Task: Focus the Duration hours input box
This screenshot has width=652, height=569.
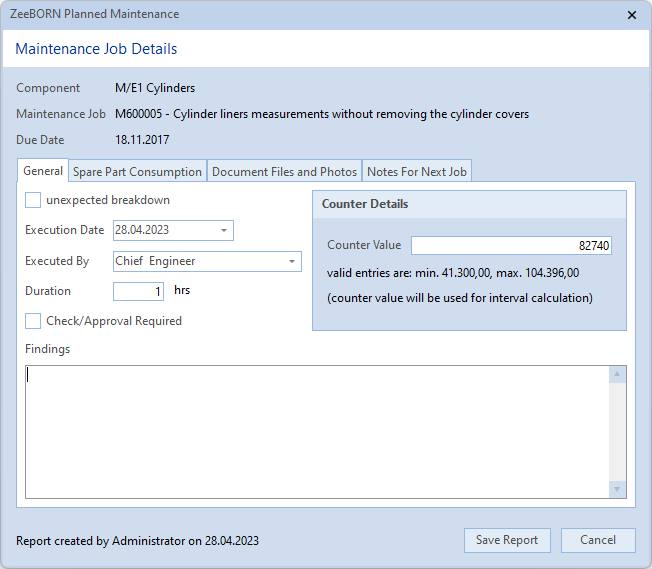Action: (x=138, y=292)
